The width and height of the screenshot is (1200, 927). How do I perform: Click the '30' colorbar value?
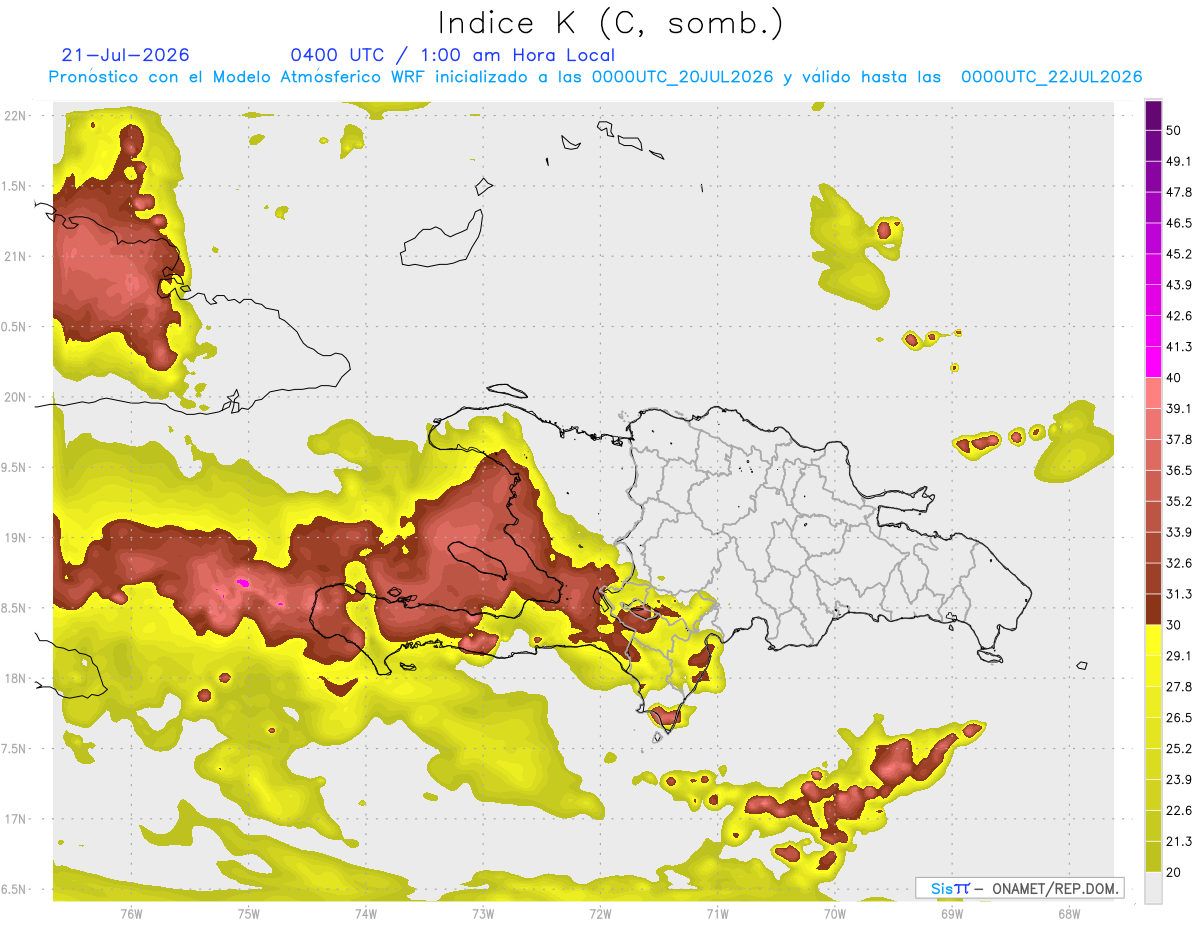pyautogui.click(x=1174, y=625)
